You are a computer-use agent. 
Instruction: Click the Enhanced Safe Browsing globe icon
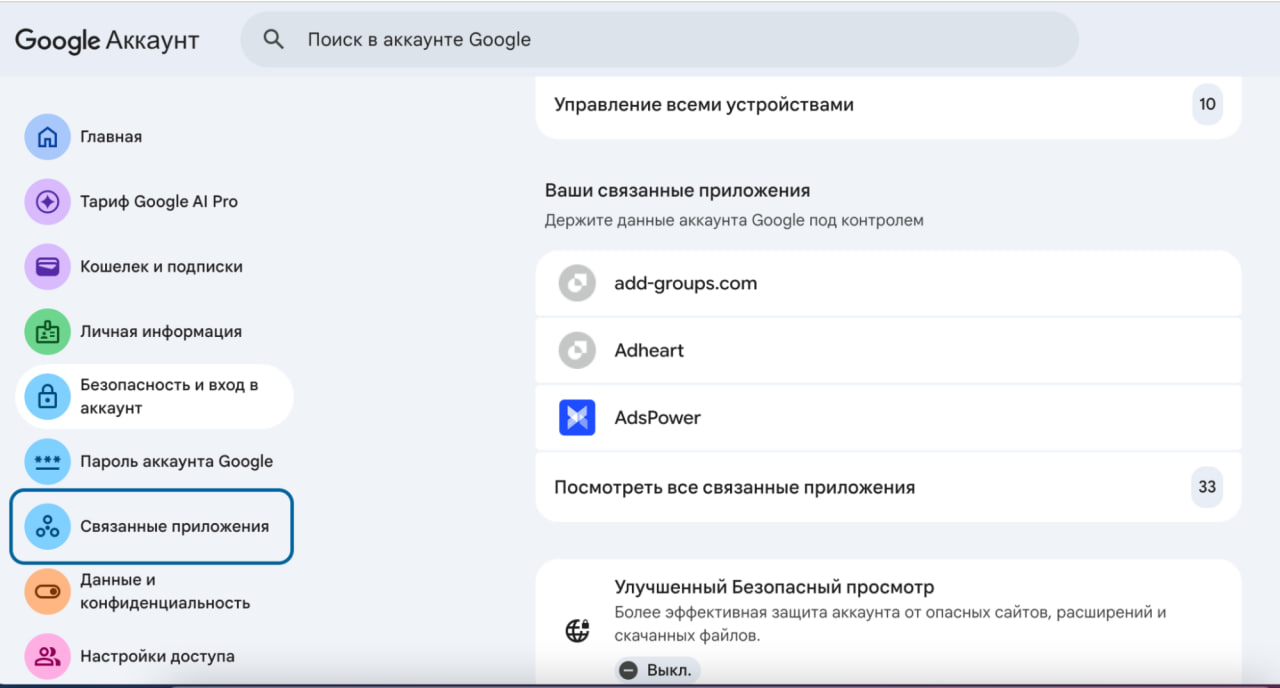(577, 631)
